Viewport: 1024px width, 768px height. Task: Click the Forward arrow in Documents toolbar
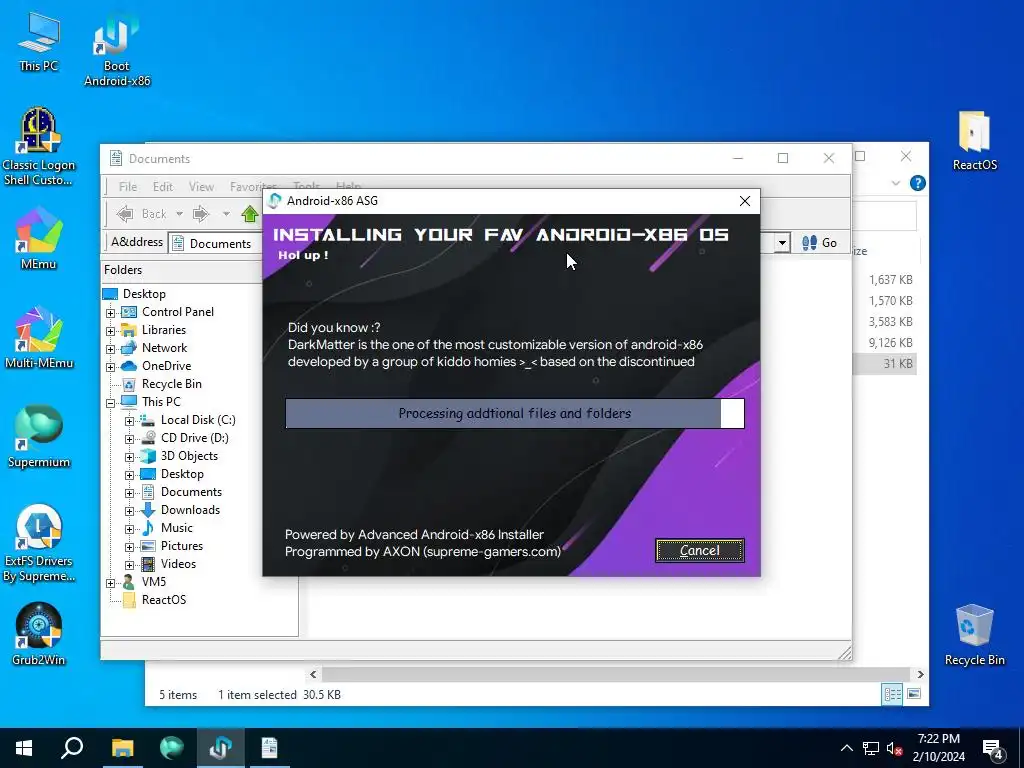(x=200, y=214)
